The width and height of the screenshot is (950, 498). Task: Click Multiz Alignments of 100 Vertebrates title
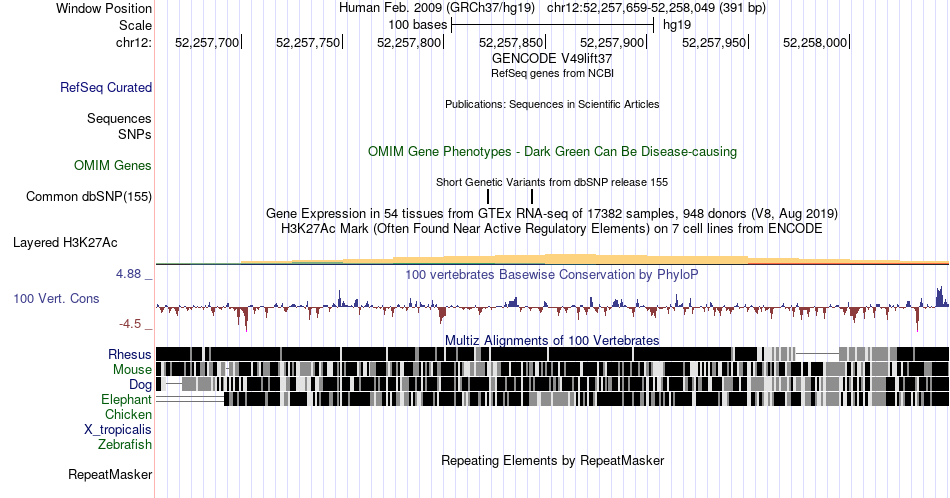(x=552, y=340)
